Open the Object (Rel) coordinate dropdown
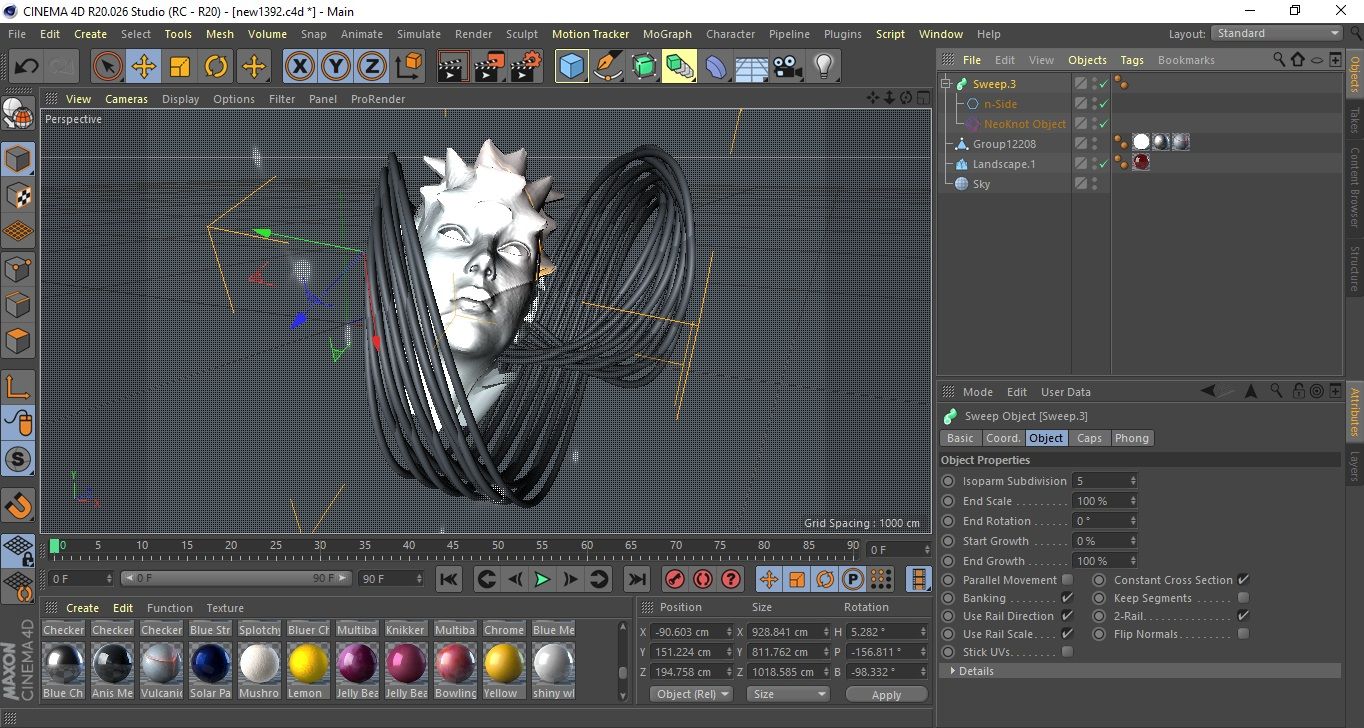The image size is (1364, 728). (x=691, y=694)
